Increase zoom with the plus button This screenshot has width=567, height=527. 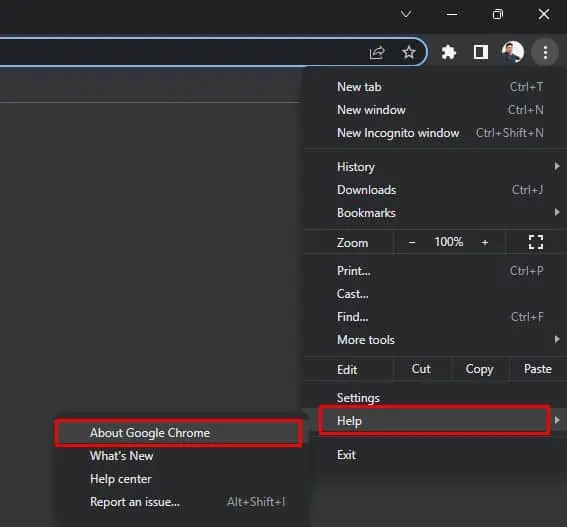click(485, 242)
